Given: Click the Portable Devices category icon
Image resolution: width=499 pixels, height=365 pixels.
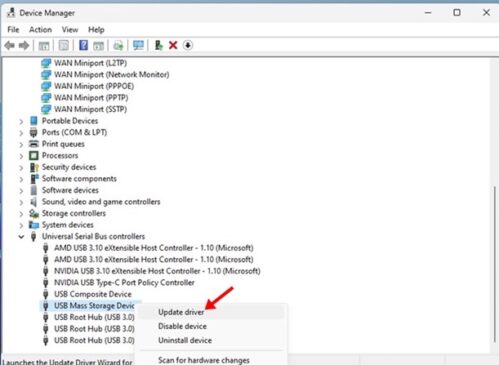Looking at the screenshot, I should [34, 121].
